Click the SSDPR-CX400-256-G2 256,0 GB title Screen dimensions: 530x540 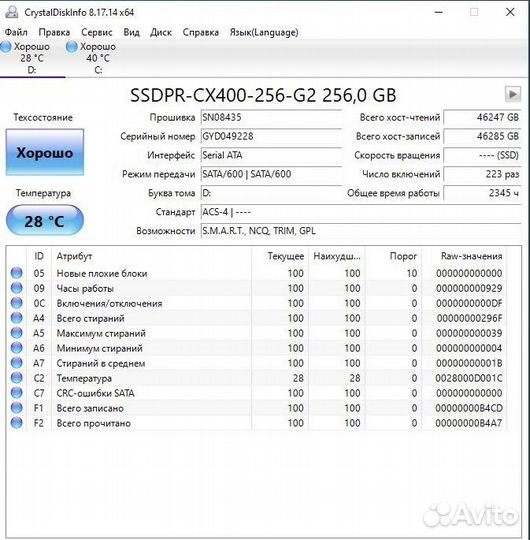coord(263,95)
